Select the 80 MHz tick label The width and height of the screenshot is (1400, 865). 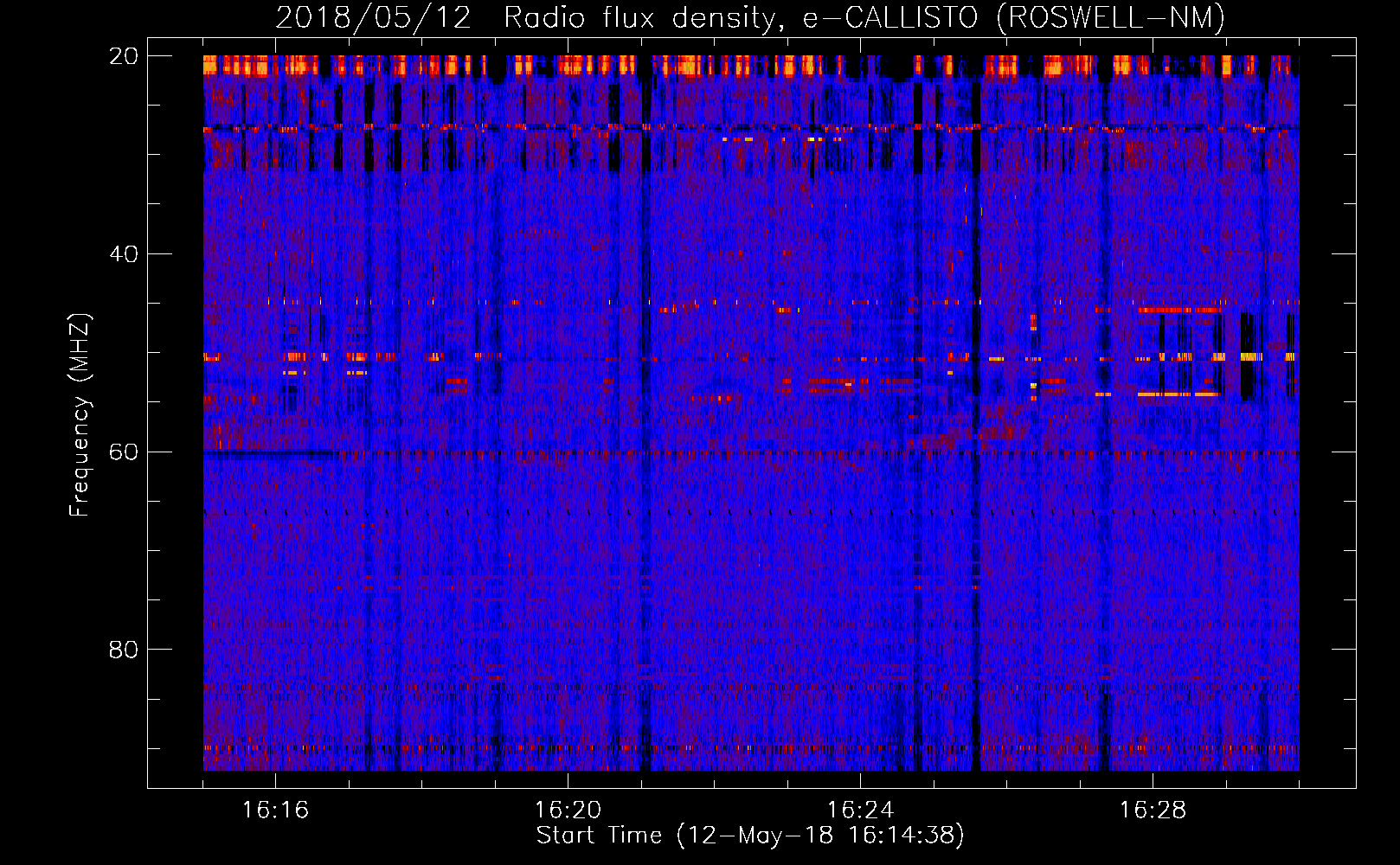coord(122,650)
